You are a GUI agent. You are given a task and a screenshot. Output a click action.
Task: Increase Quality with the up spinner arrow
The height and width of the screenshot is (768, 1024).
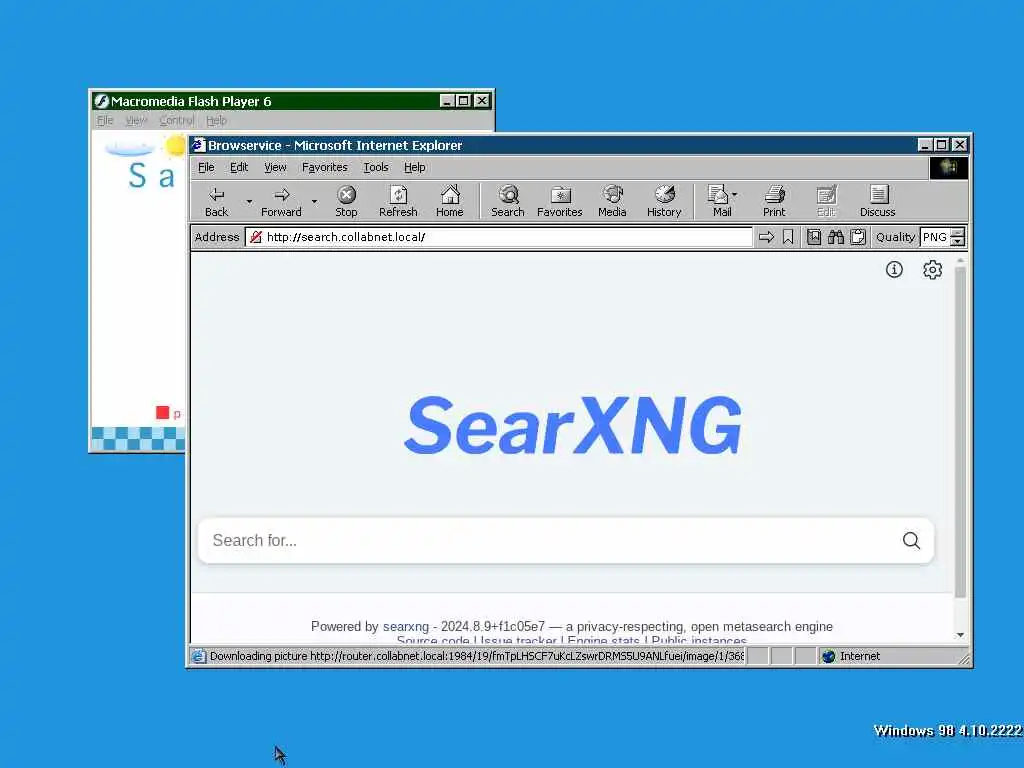(957, 232)
